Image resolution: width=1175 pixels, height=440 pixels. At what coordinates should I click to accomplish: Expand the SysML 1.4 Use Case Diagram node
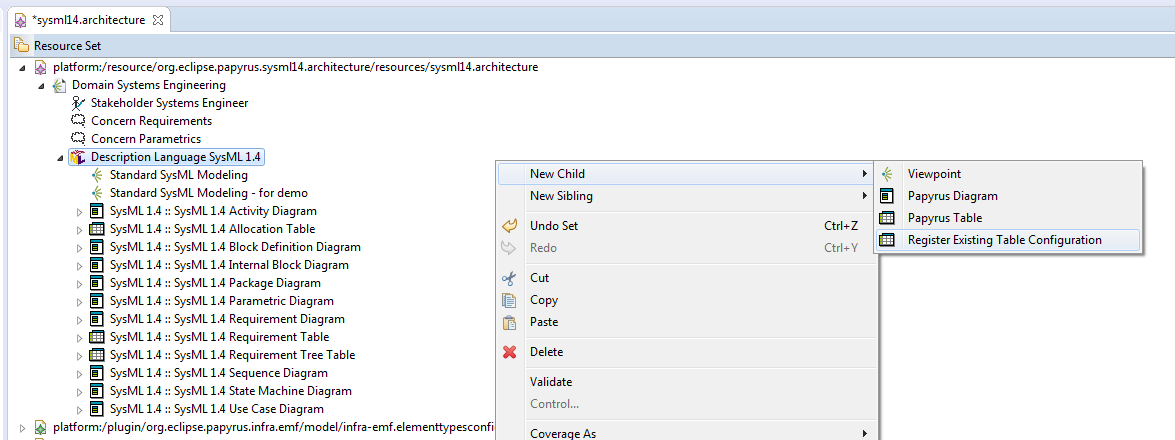(x=80, y=409)
